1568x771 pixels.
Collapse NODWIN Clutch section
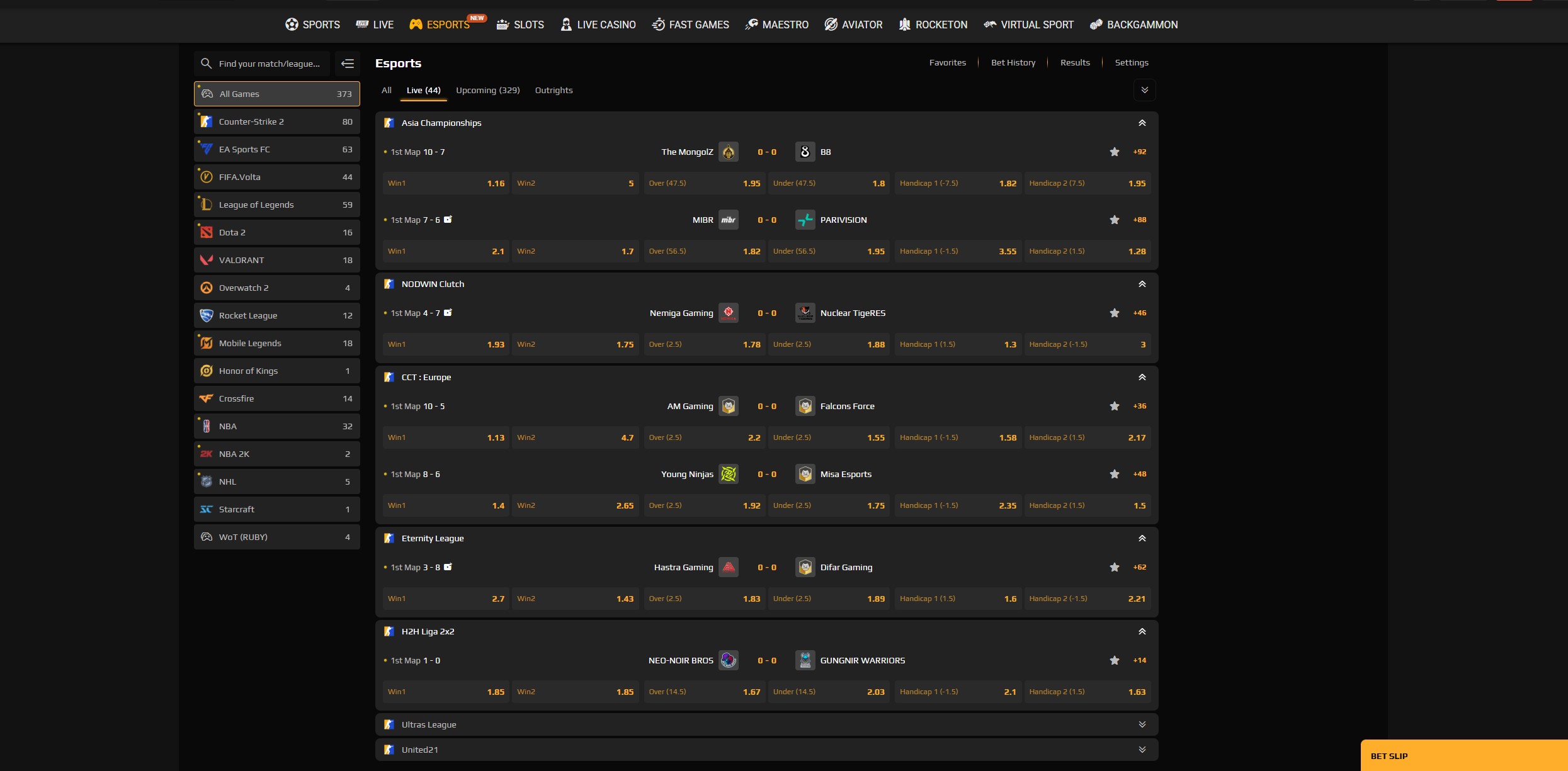click(x=1142, y=284)
